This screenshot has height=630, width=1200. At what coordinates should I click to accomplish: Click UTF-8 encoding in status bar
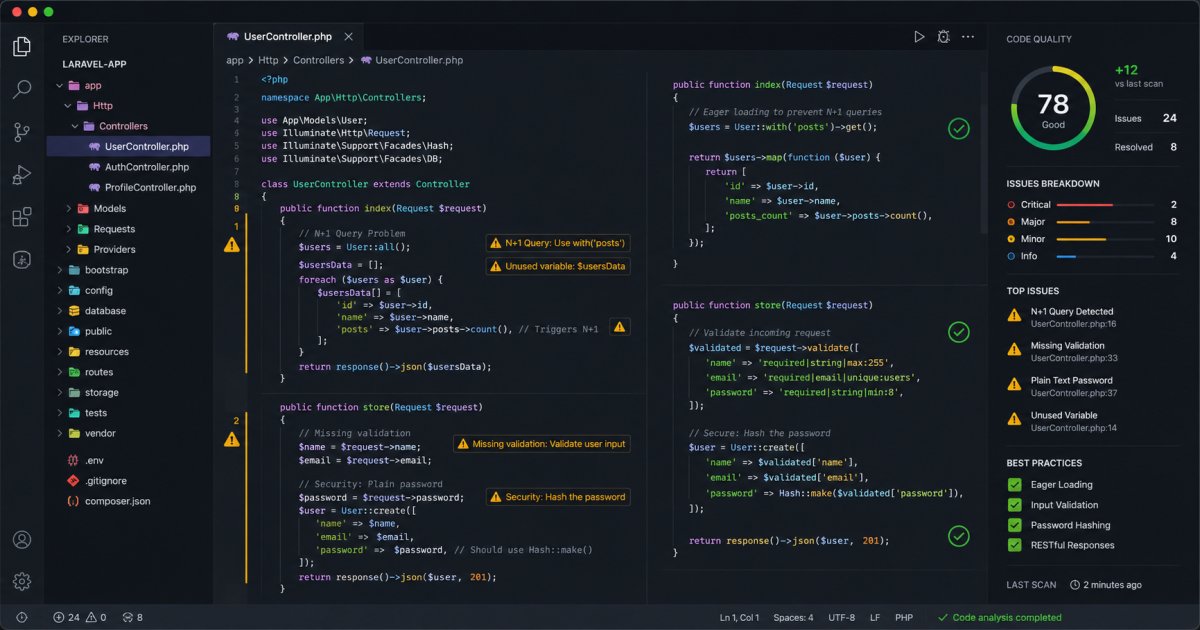tap(842, 618)
